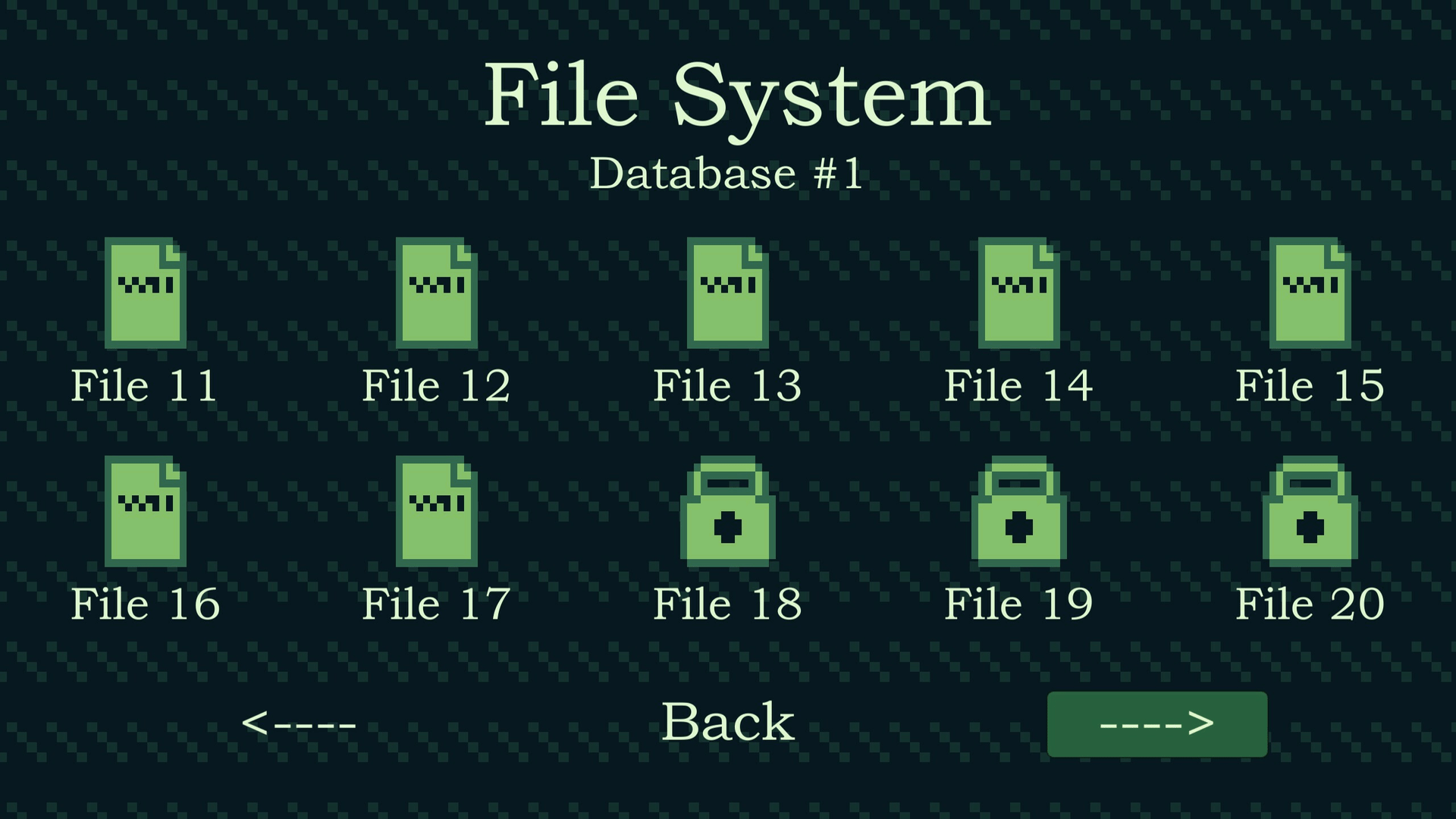Select the locked File 19 padlock icon
This screenshot has height=819, width=1456.
point(1019,513)
